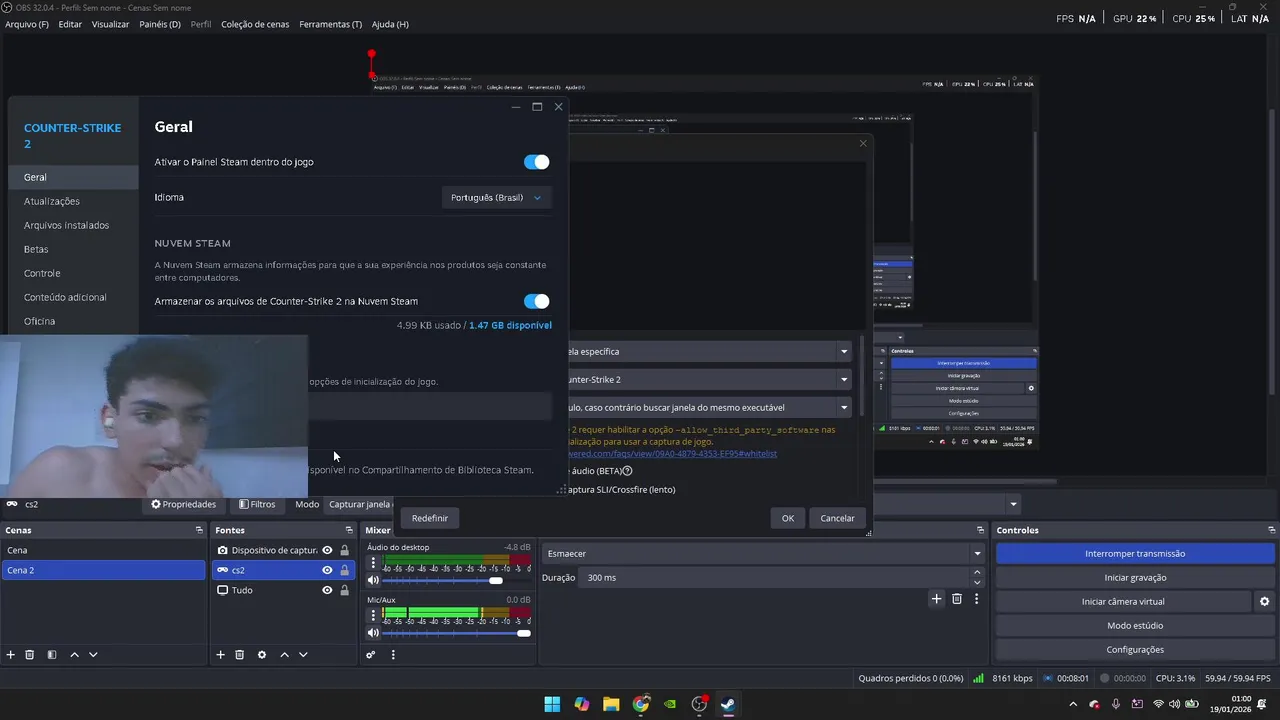
Task: Open Windows Start menu
Action: (552, 704)
